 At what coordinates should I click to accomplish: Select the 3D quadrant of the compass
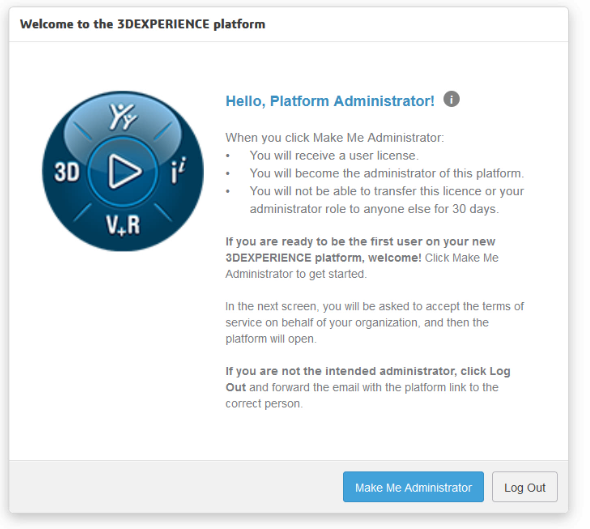click(x=67, y=172)
